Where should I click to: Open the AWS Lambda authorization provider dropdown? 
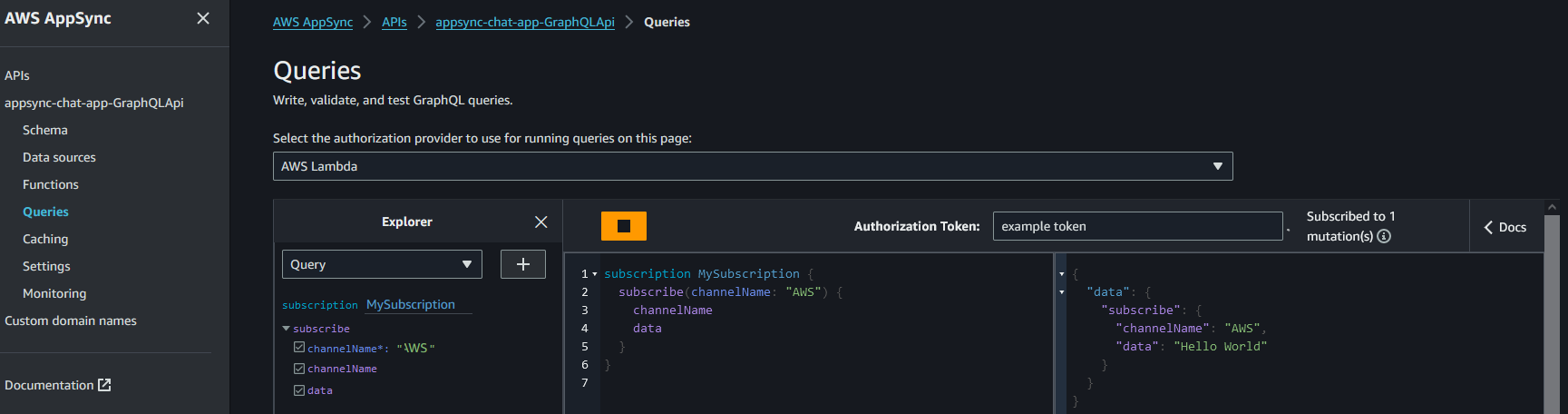pyautogui.click(x=753, y=166)
